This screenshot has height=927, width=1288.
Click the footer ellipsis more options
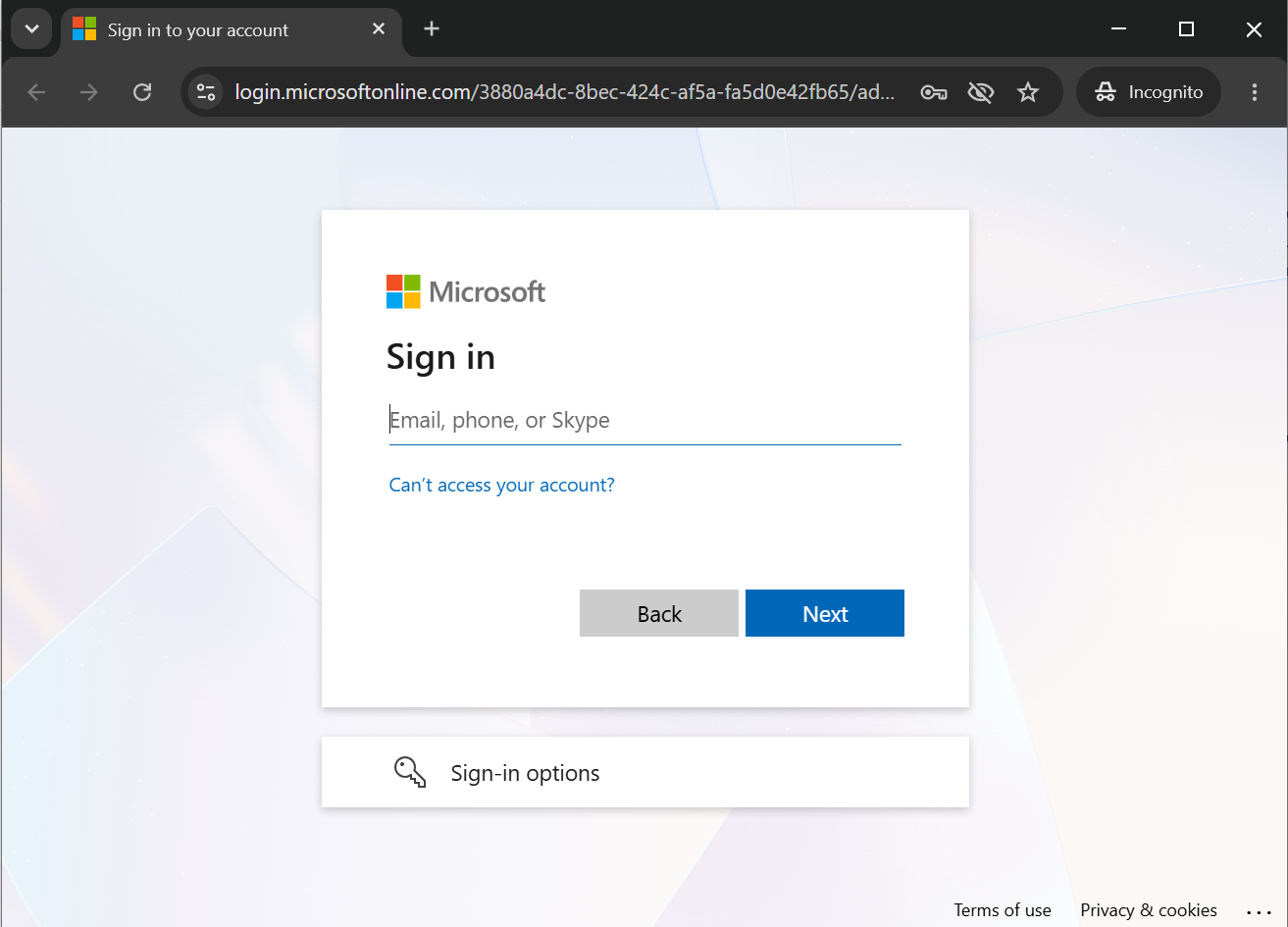(x=1259, y=910)
